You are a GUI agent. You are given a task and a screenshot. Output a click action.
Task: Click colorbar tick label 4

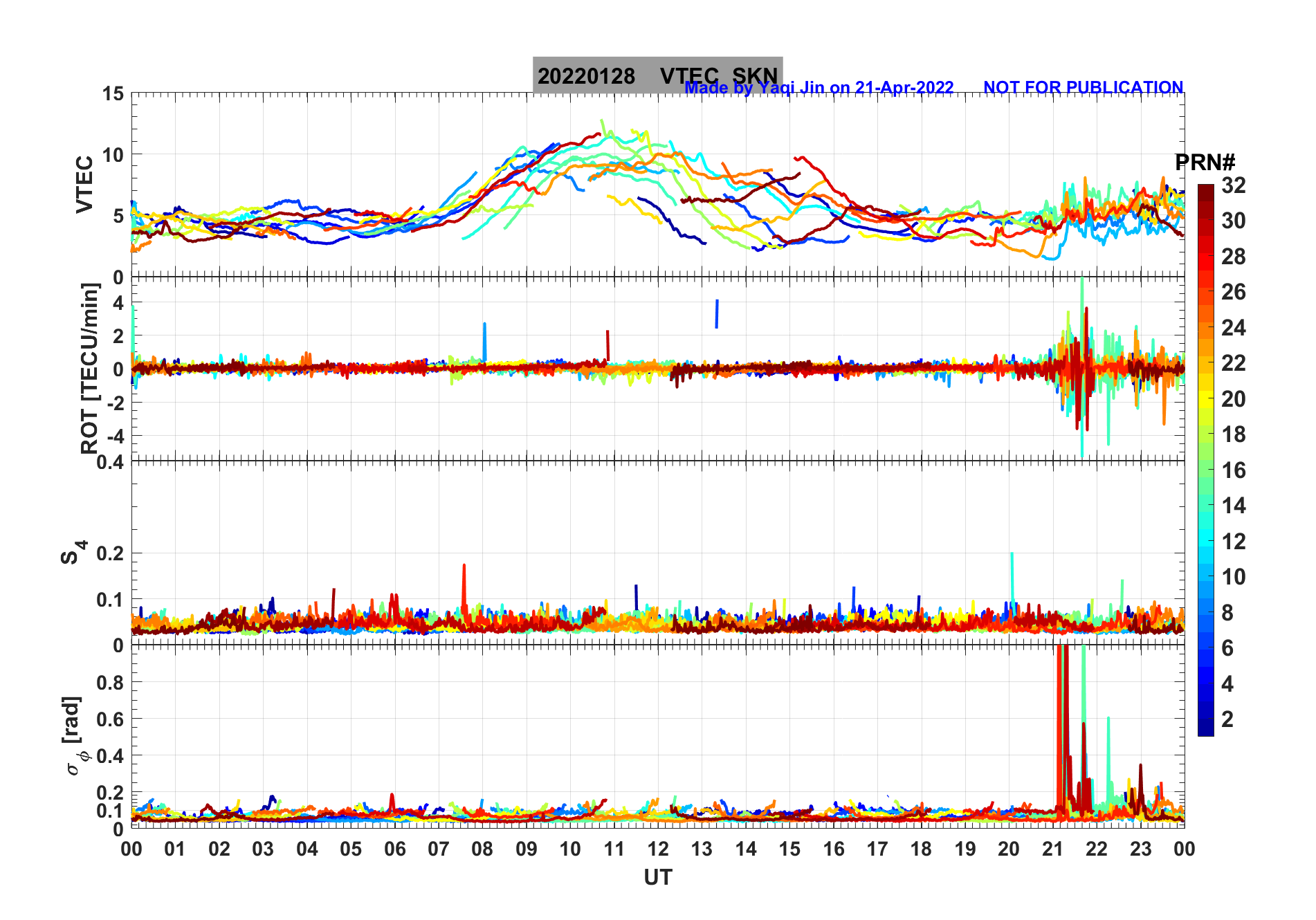click(x=1227, y=684)
